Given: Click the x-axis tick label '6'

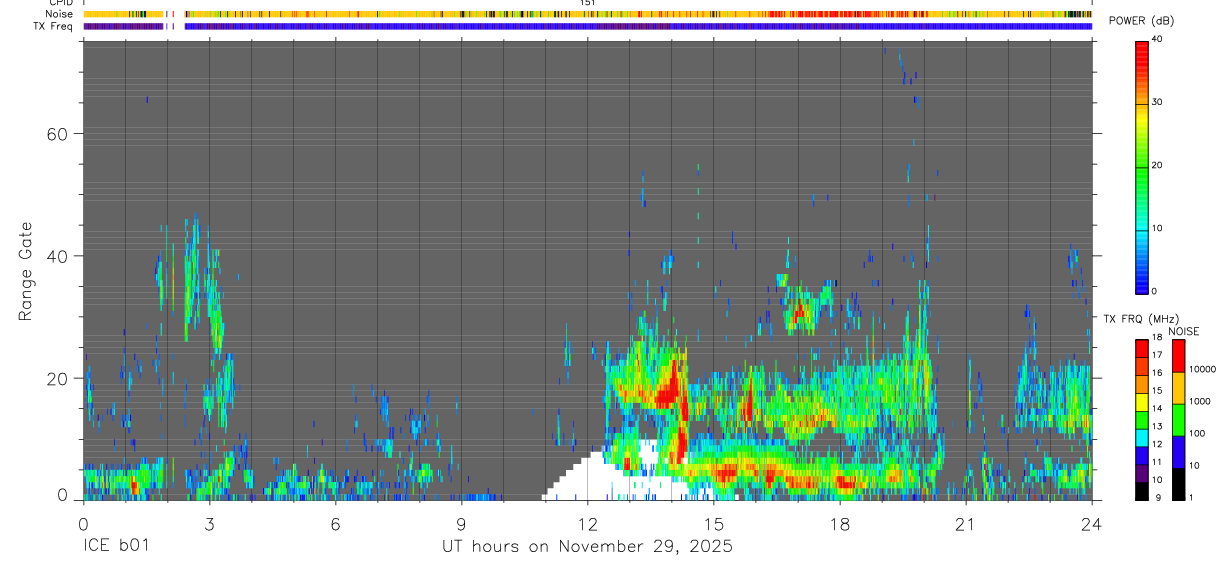Looking at the screenshot, I should [x=335, y=524].
